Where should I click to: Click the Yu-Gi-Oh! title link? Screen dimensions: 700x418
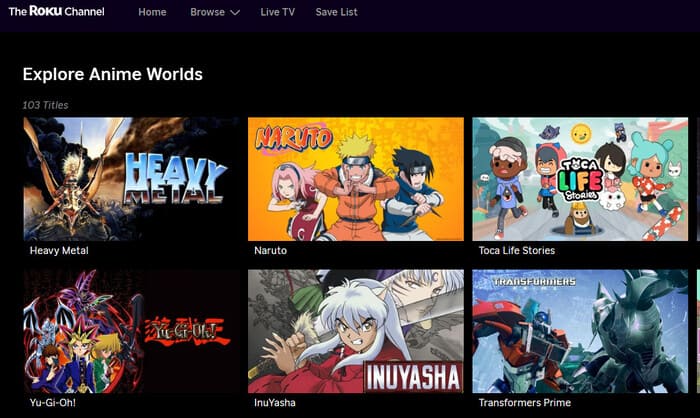[53, 402]
